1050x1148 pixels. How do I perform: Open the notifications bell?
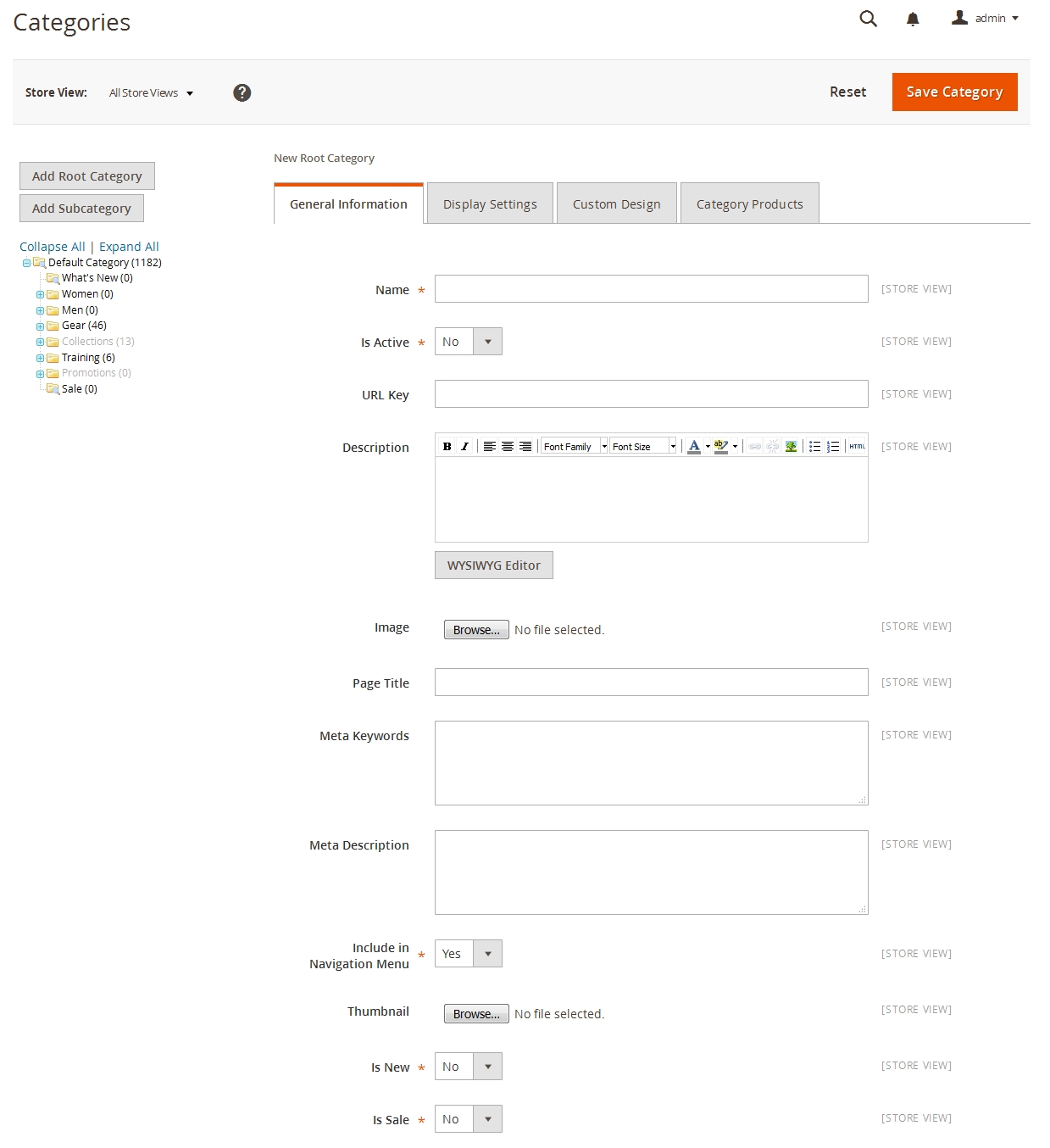pos(913,19)
